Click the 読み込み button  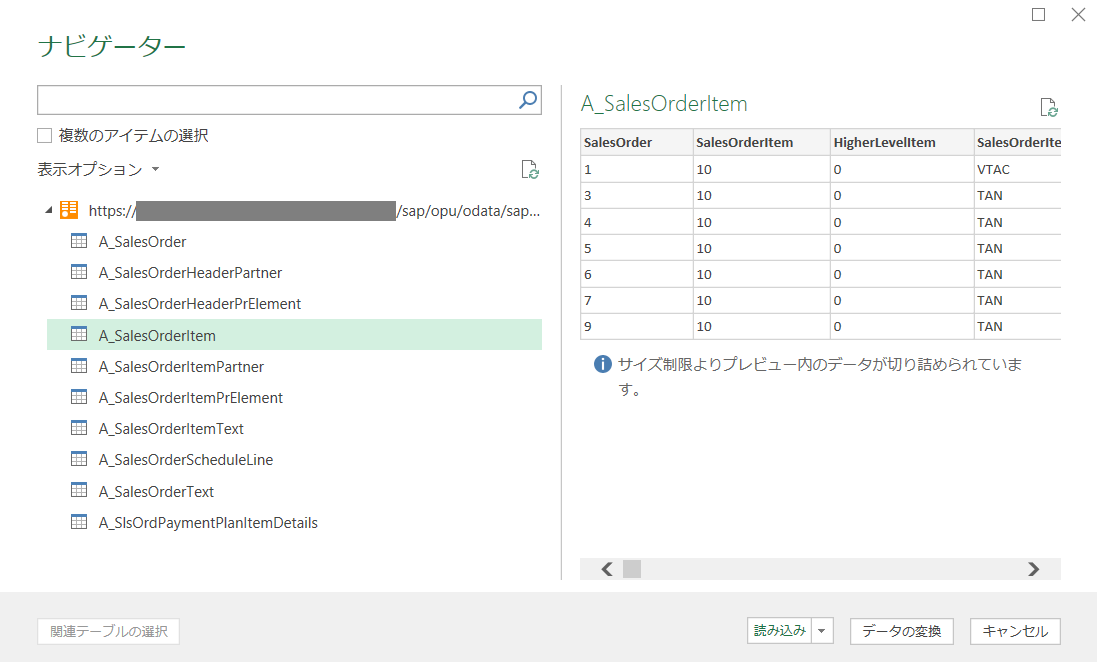click(779, 631)
